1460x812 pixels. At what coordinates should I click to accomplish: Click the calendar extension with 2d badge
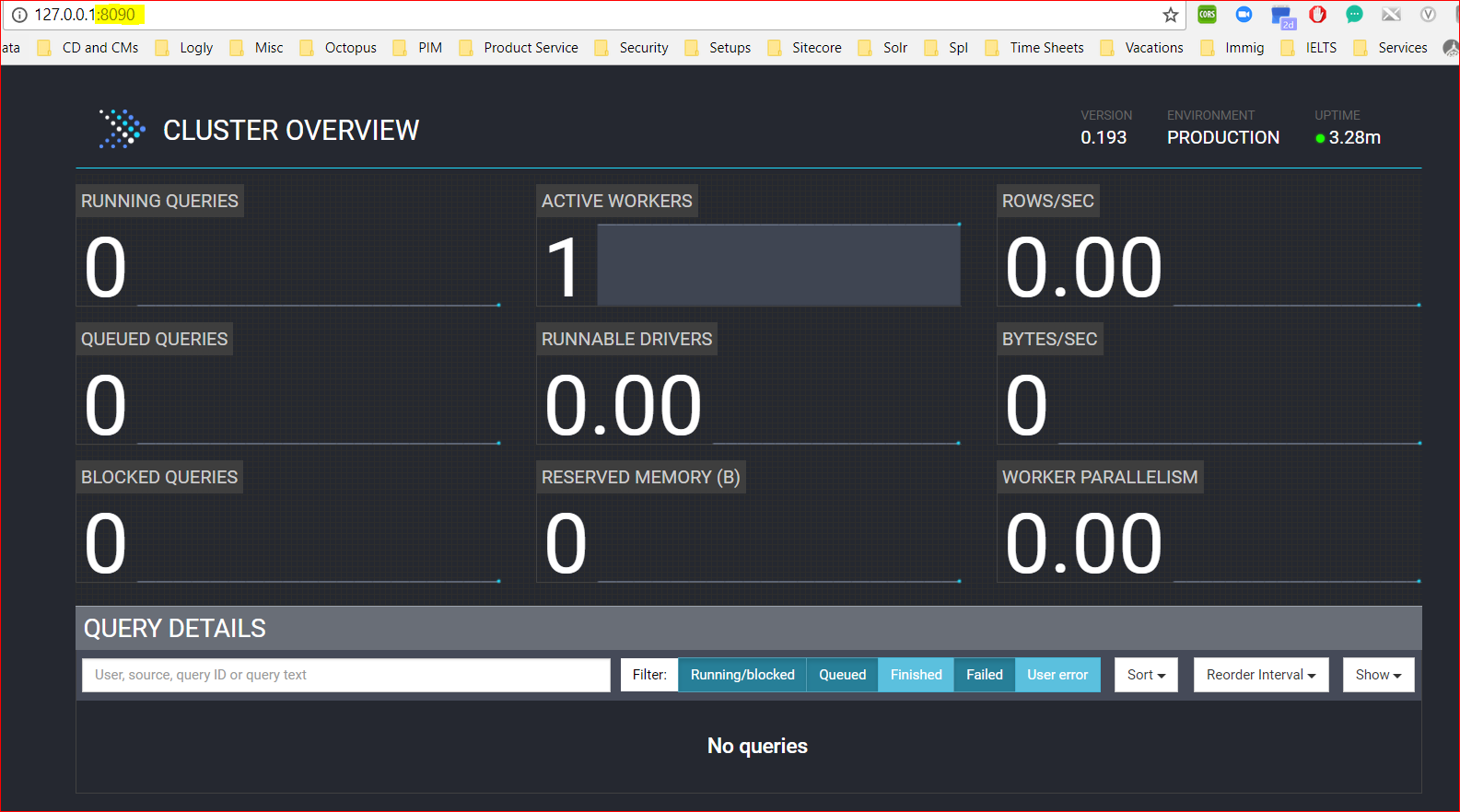[1282, 17]
